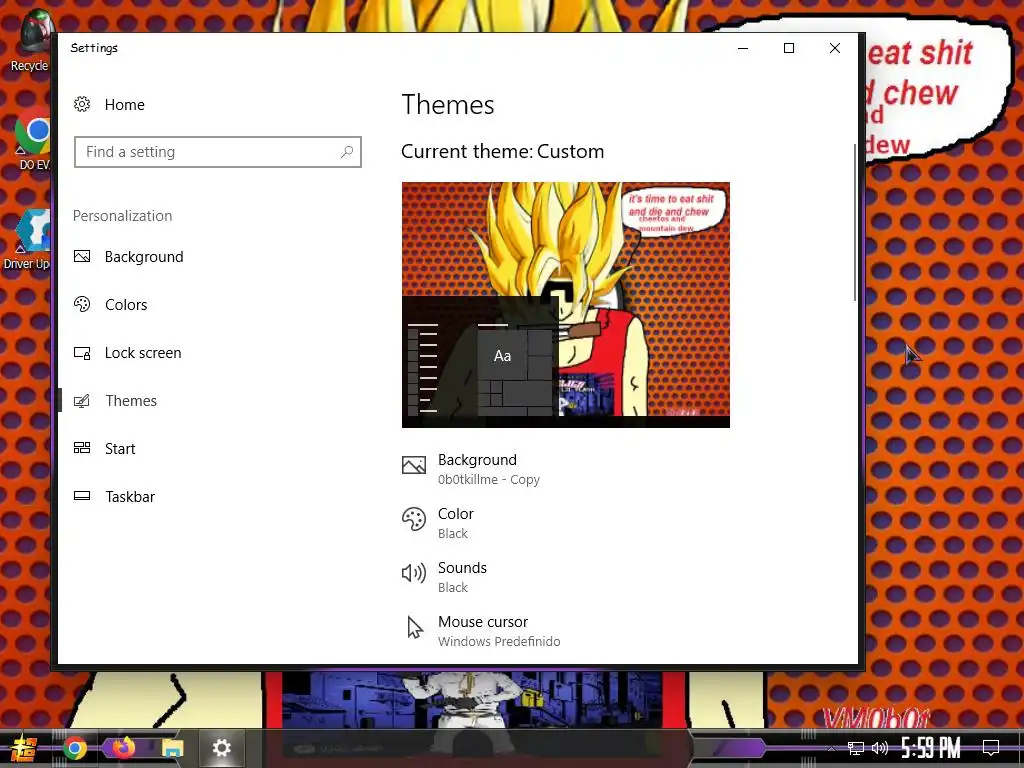
Task: Click the search magnifier icon
Action: click(347, 152)
